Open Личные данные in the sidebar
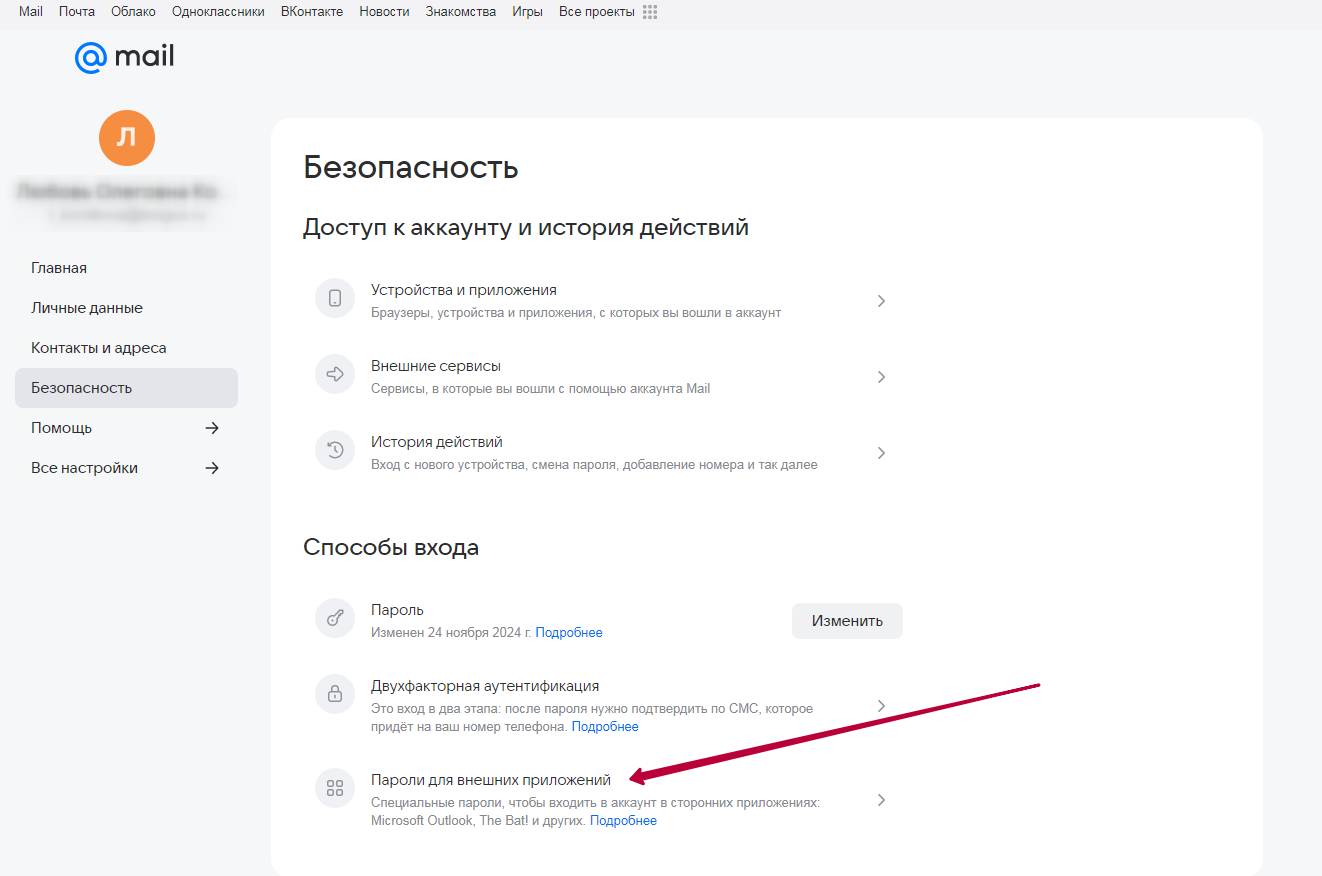Image resolution: width=1322 pixels, height=876 pixels. click(x=87, y=308)
